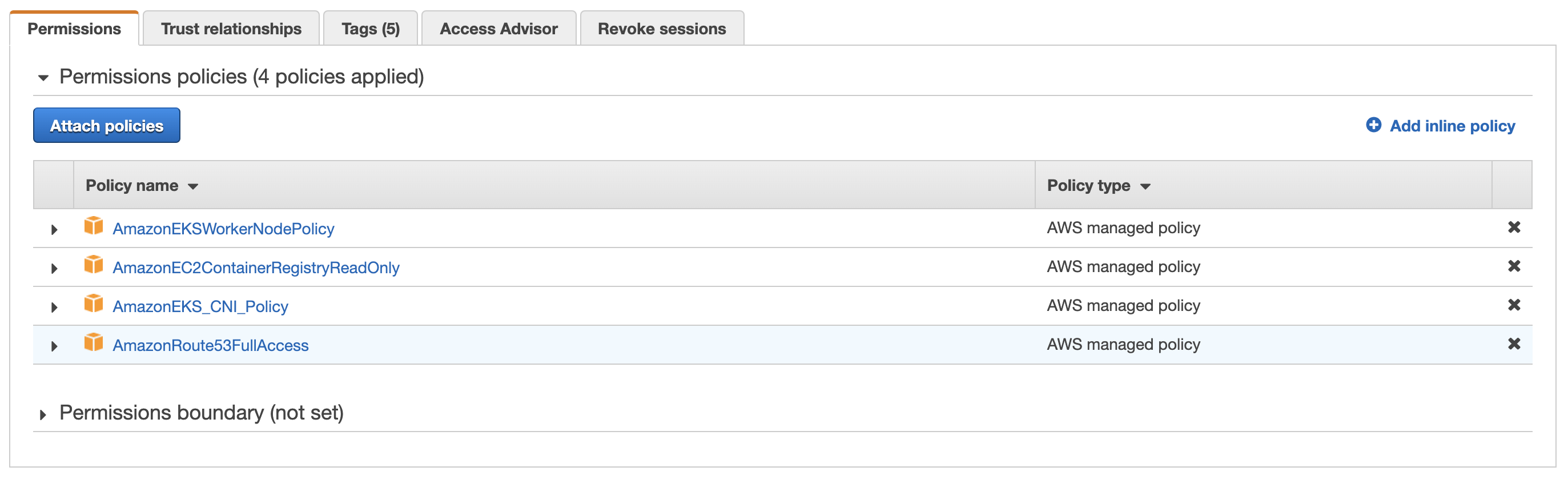Click orange box icon beside AmazonEKS_CNI_Policy
Screen dimensions: 1568x479
pyautogui.click(x=94, y=304)
